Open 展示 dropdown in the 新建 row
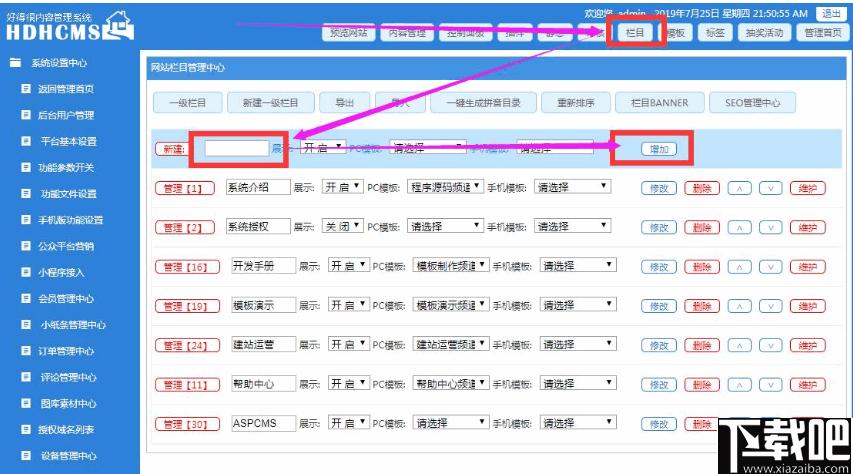Screen dimensions: 853x474 click(x=323, y=147)
